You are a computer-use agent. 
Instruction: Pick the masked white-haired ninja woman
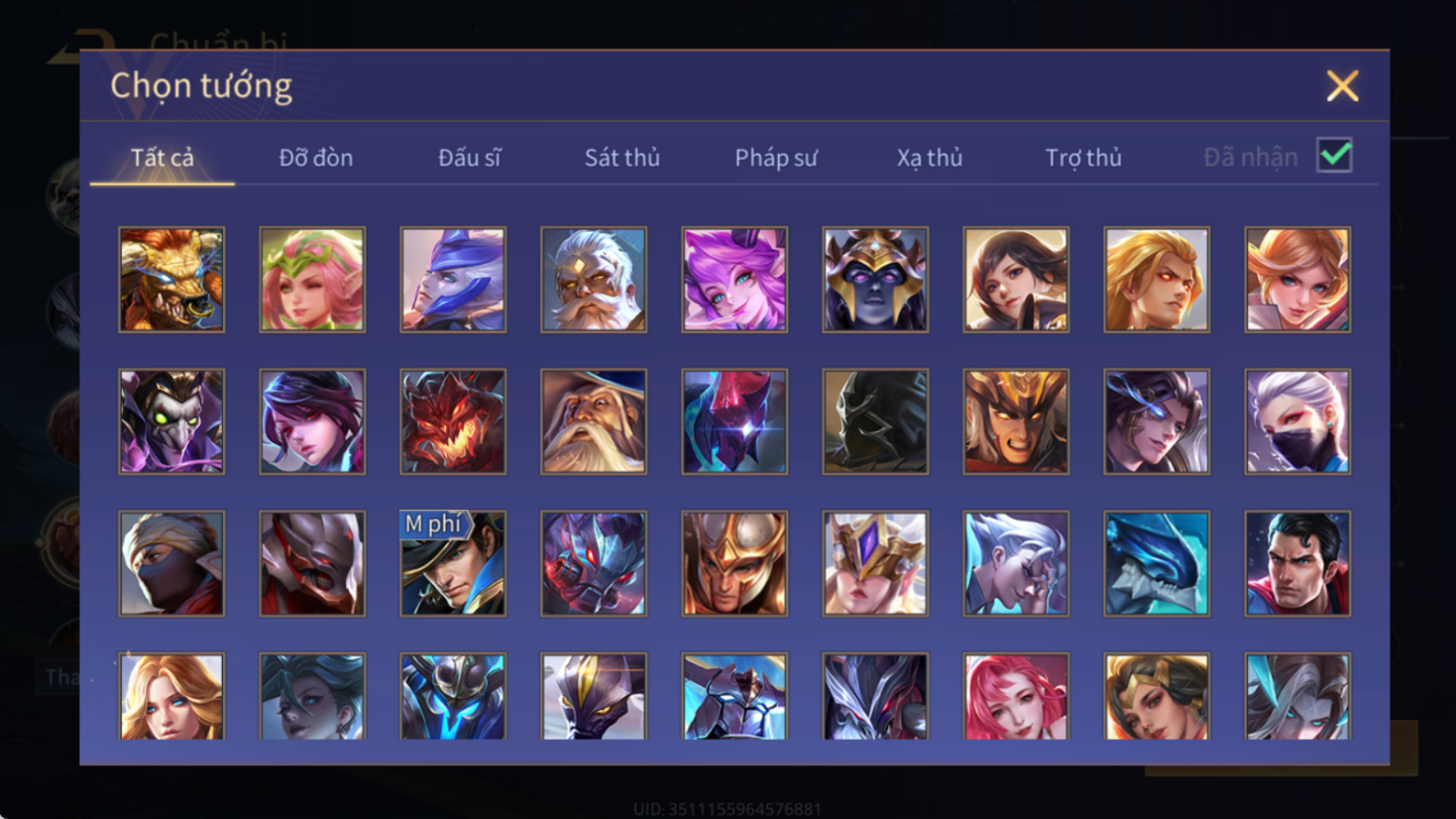pyautogui.click(x=1297, y=421)
